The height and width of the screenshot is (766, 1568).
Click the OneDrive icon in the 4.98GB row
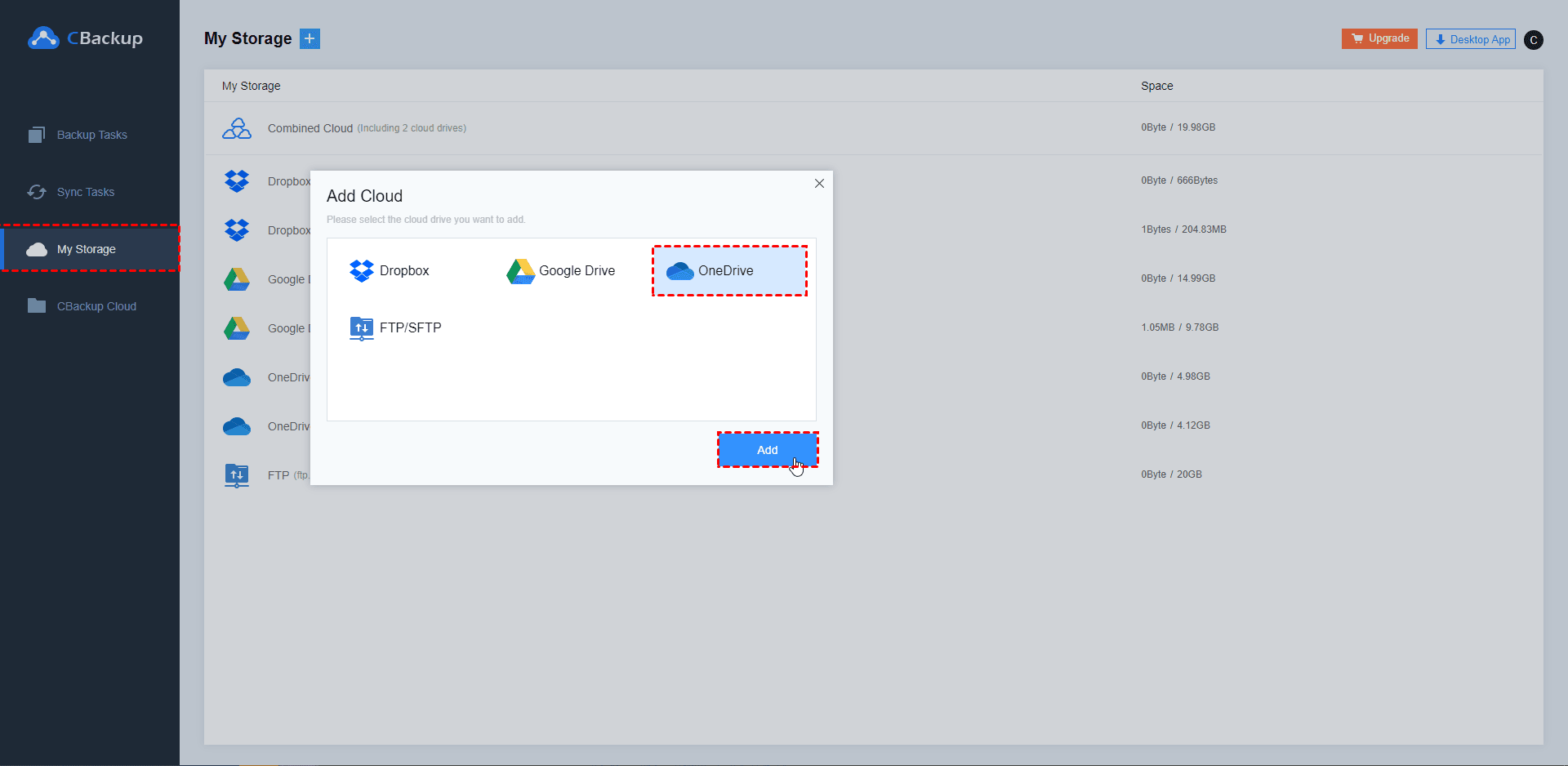coord(237,377)
